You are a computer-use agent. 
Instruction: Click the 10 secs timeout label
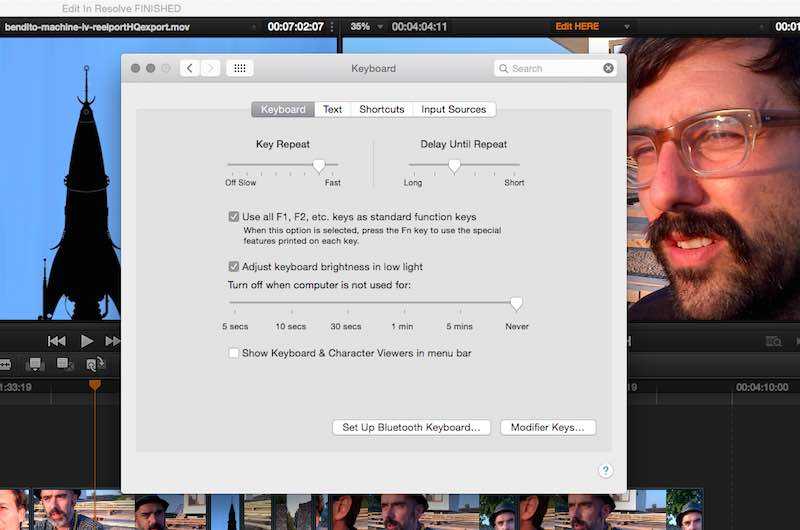click(291, 326)
